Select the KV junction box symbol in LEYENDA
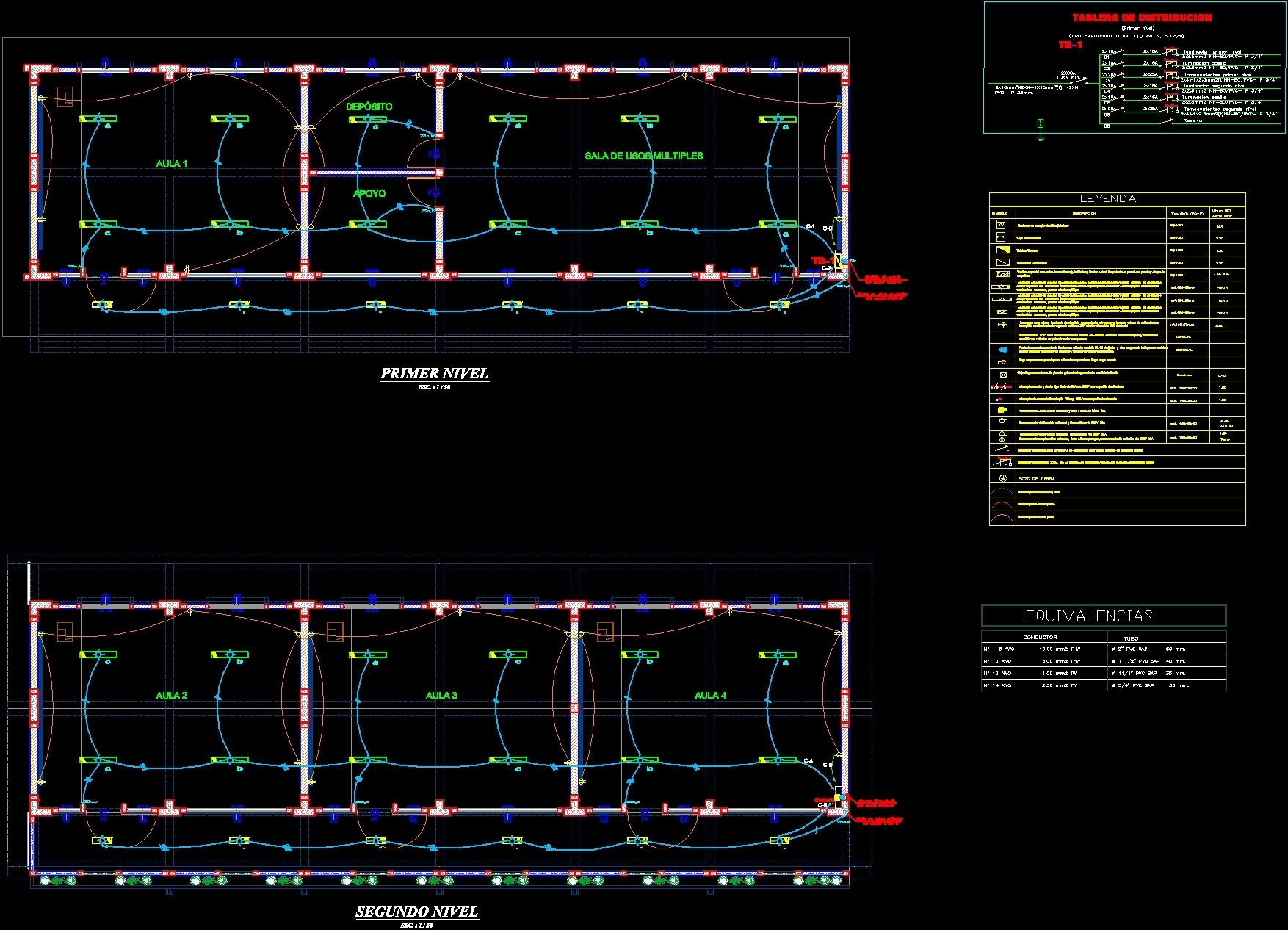1288x930 pixels. (1001, 225)
